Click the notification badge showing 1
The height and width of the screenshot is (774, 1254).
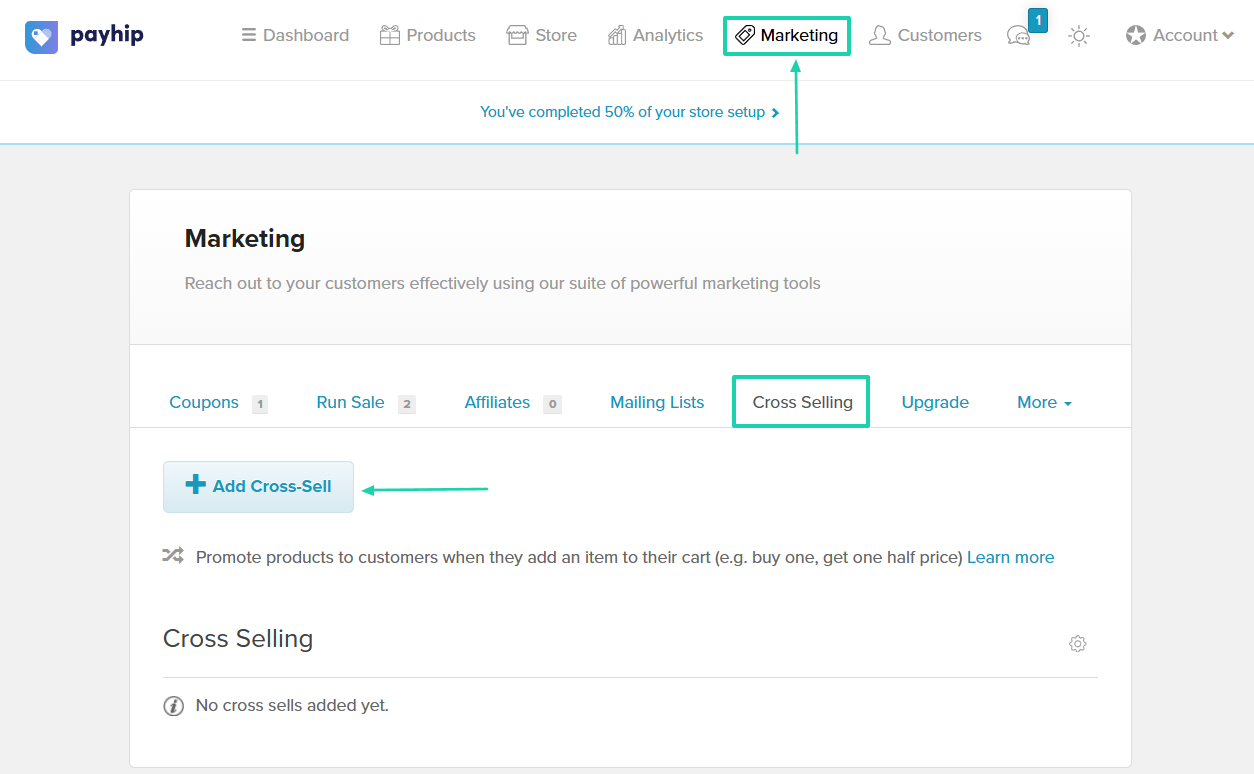[1038, 20]
